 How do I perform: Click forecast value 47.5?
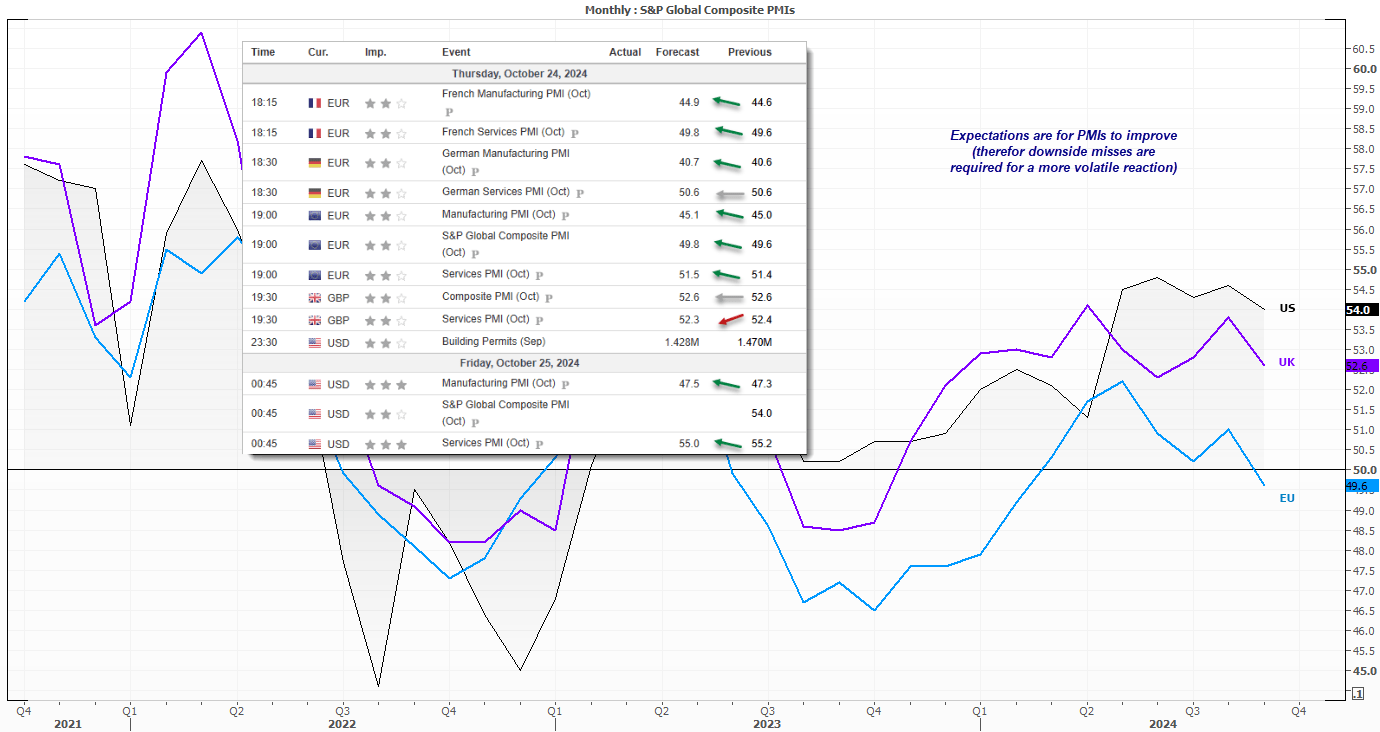688,384
